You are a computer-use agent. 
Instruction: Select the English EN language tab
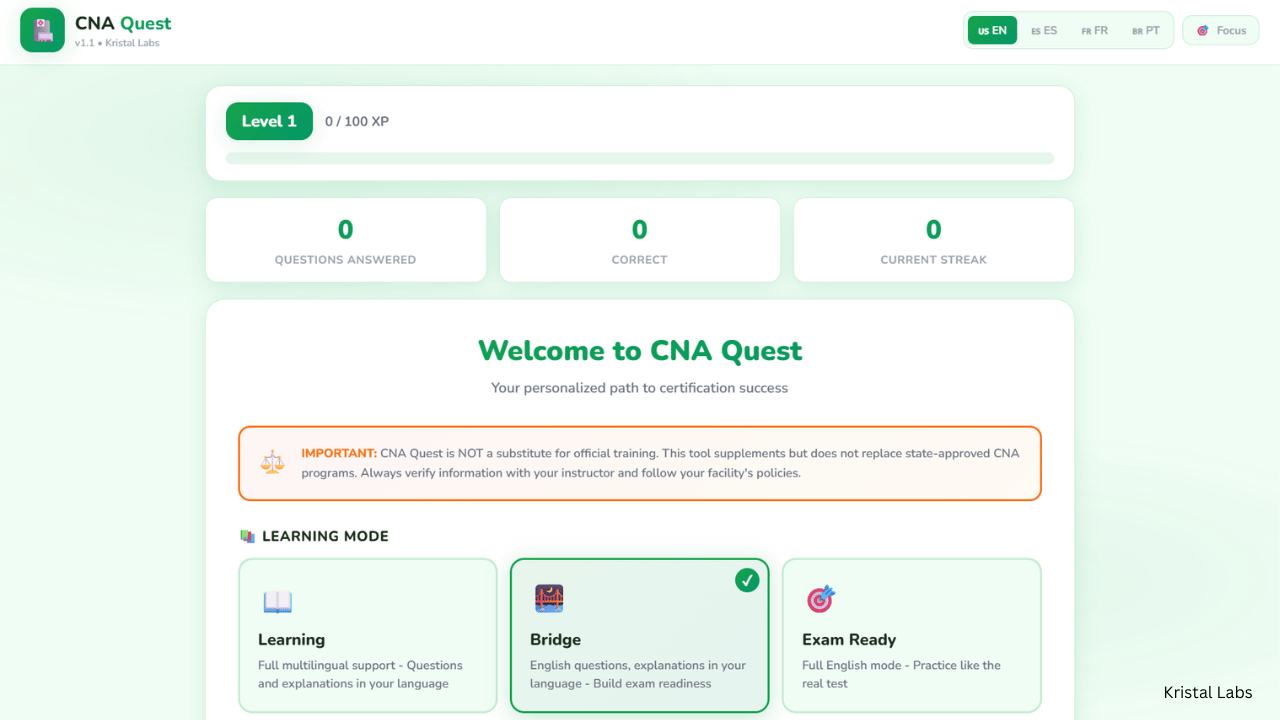click(x=992, y=31)
